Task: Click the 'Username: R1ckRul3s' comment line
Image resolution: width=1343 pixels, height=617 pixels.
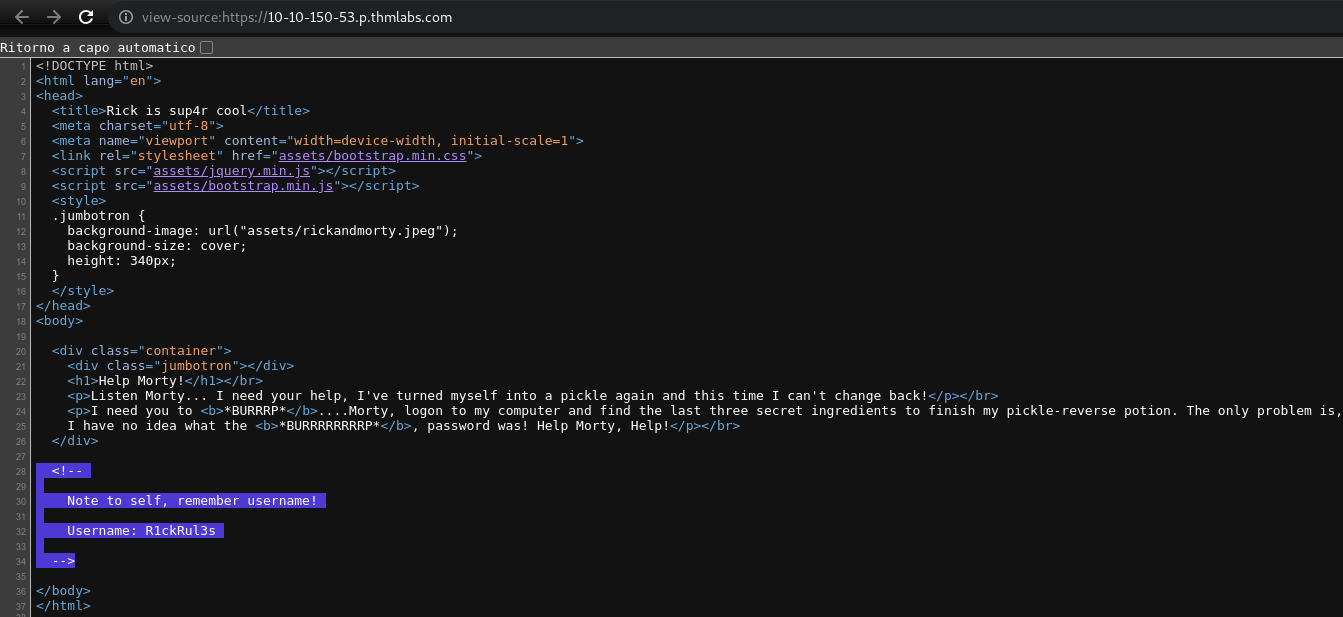Action: pyautogui.click(x=141, y=531)
